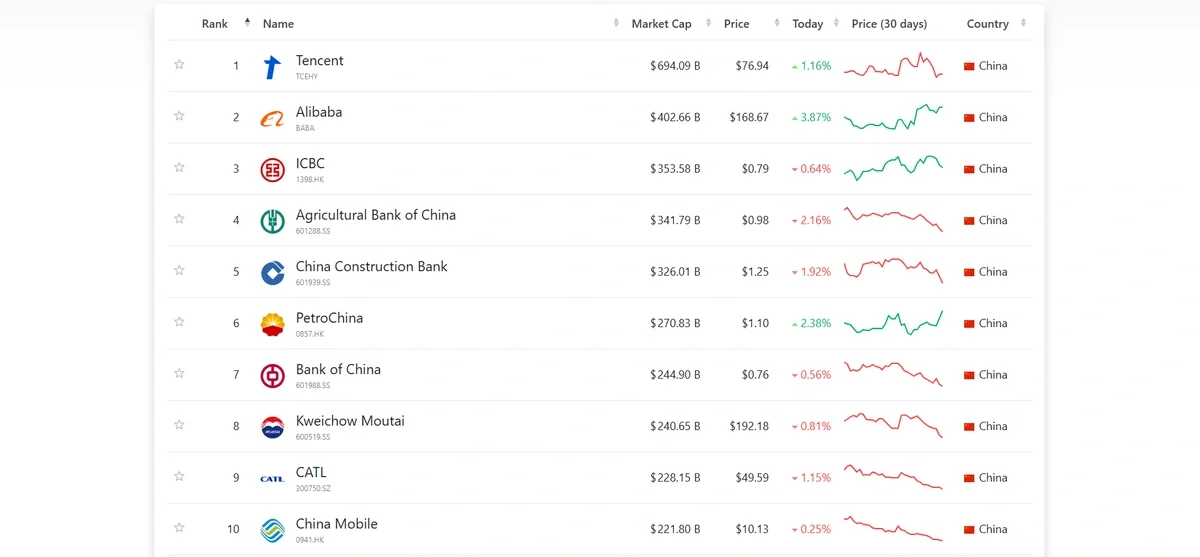
Task: Click the ICBC red logo icon
Action: [272, 170]
